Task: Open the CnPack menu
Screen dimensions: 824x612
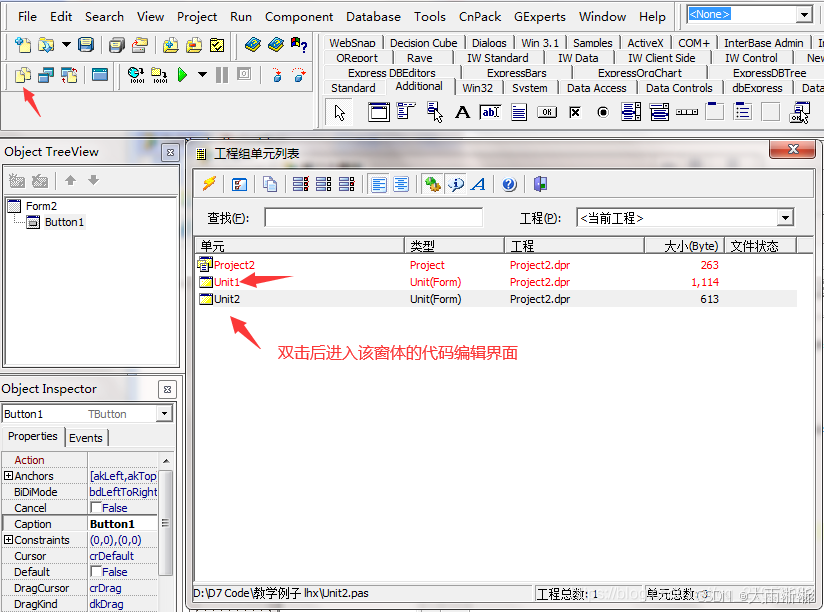Action: pos(480,17)
